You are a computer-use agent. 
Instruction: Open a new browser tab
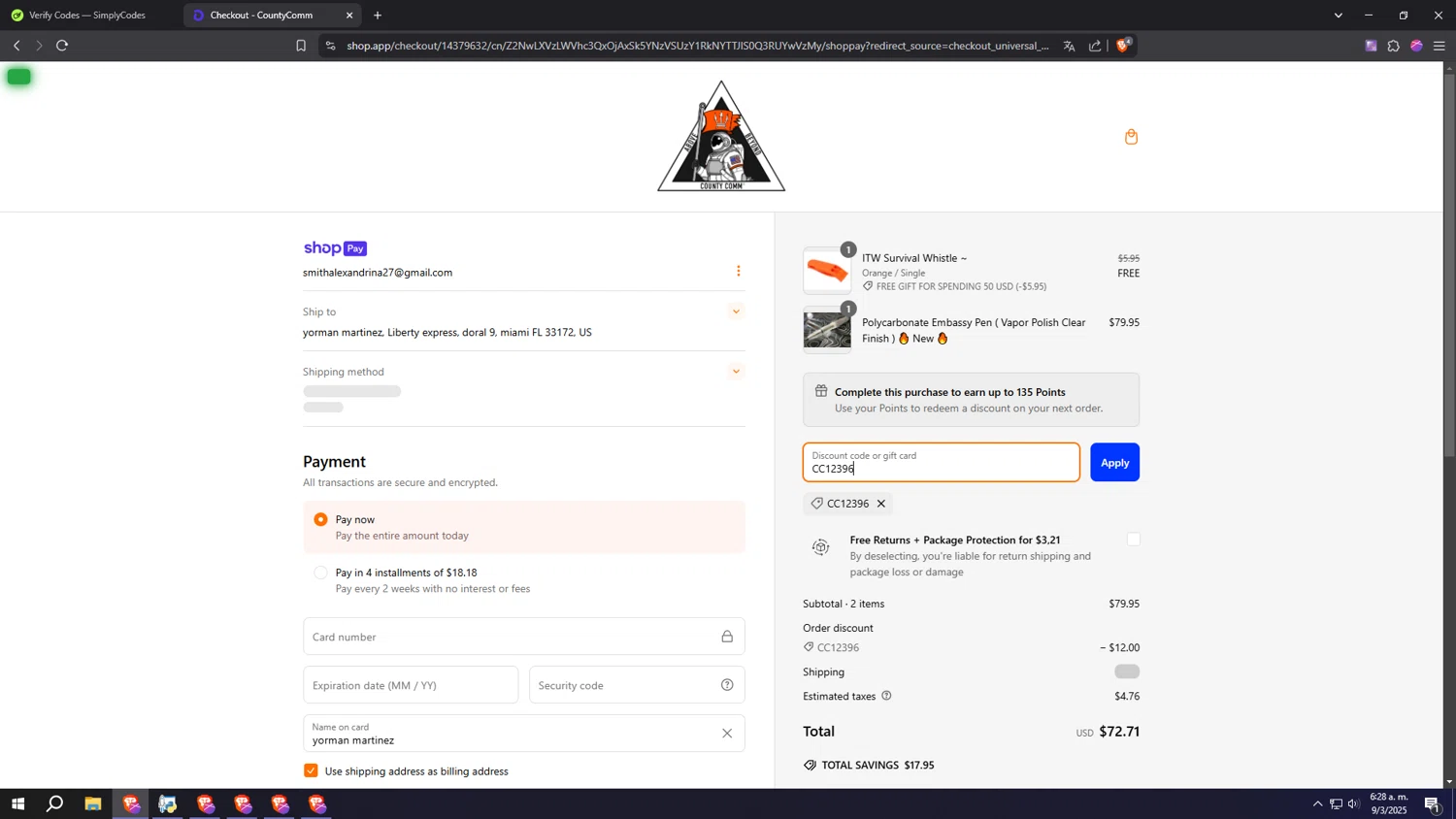point(378,16)
